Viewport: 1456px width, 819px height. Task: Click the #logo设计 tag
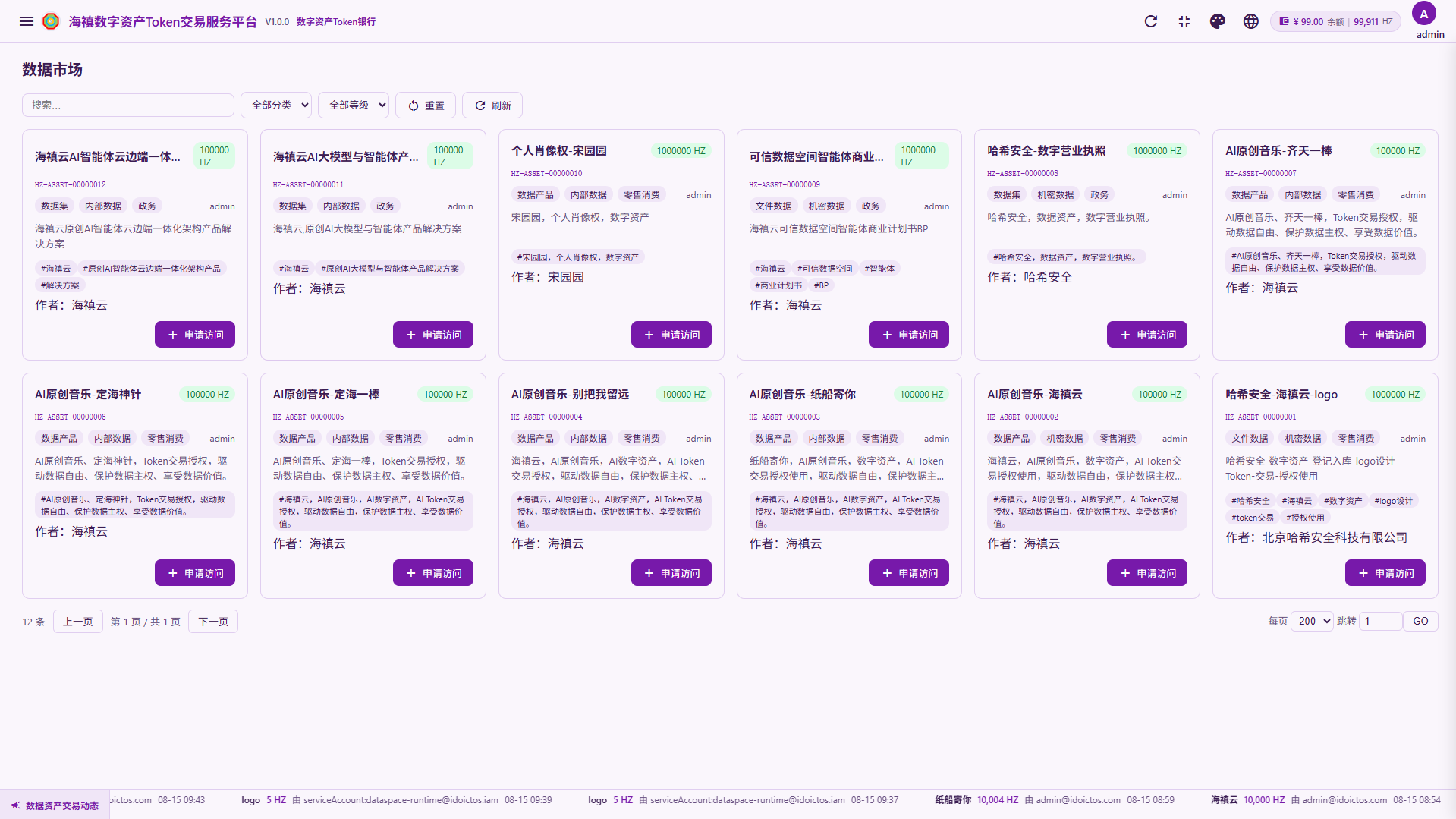[x=1393, y=501]
